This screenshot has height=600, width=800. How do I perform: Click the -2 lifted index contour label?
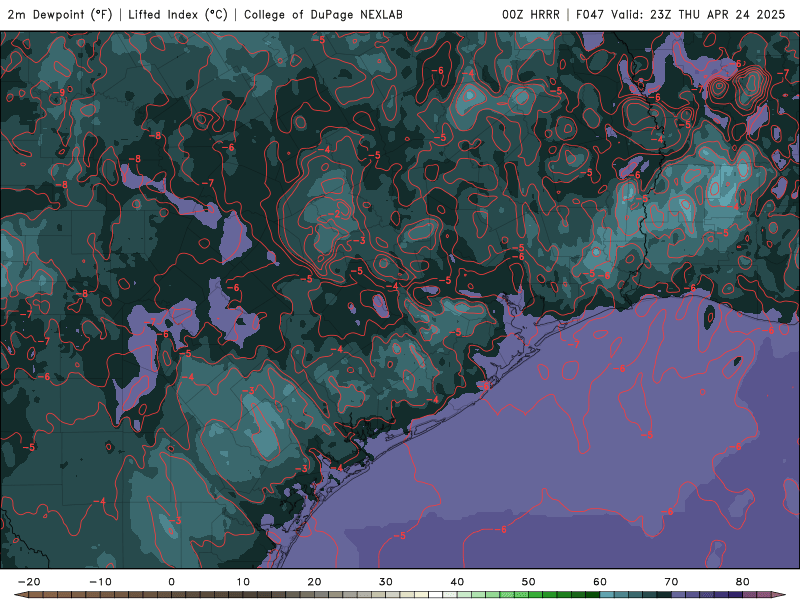335,214
